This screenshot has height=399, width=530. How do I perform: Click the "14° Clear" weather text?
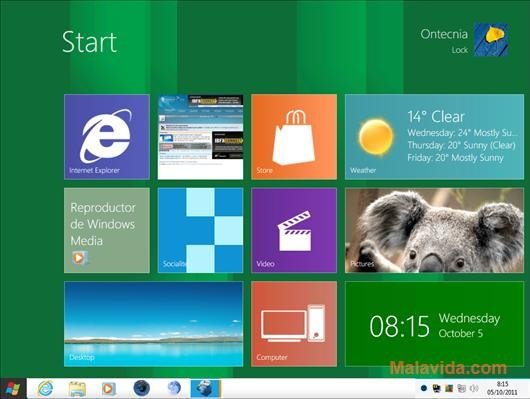coord(436,117)
